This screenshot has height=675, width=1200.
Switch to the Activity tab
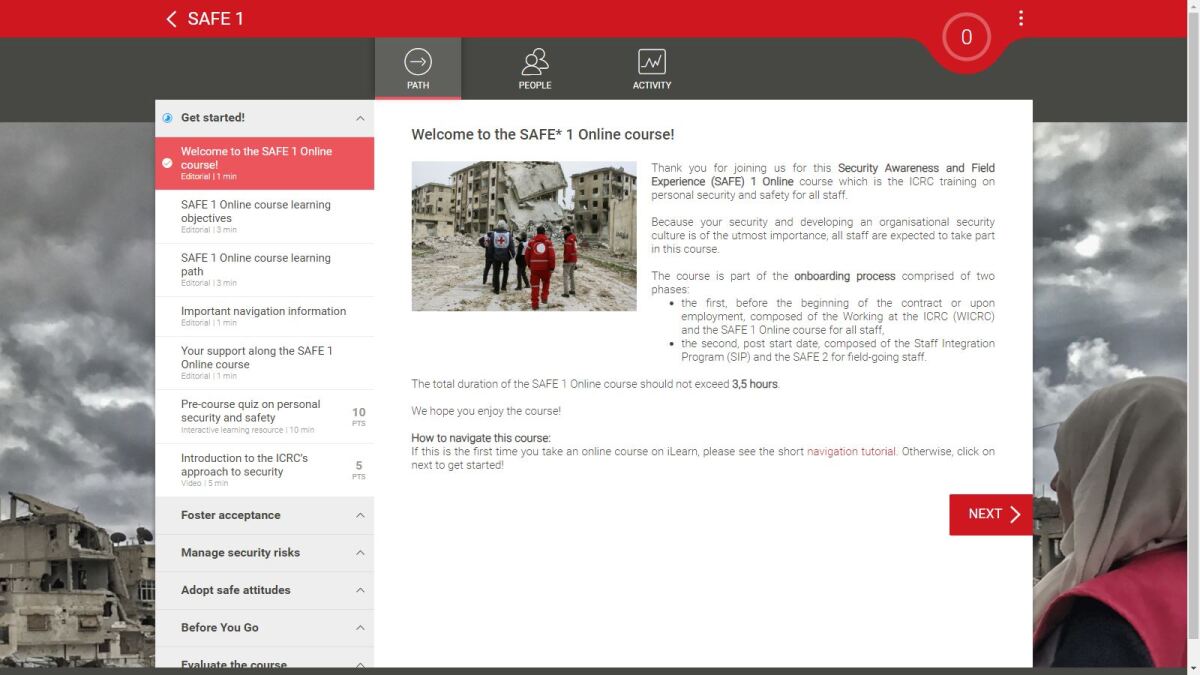pos(652,69)
